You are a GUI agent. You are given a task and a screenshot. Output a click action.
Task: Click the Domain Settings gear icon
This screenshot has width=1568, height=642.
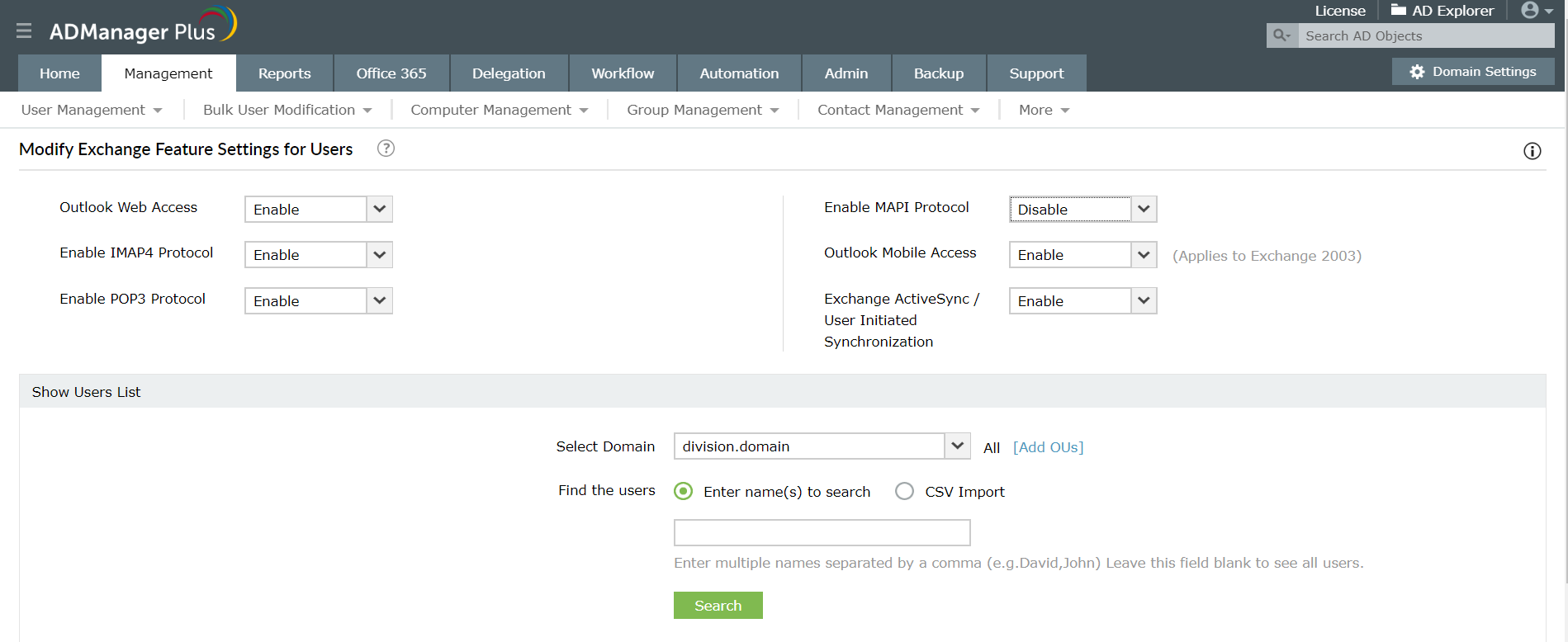[1417, 72]
